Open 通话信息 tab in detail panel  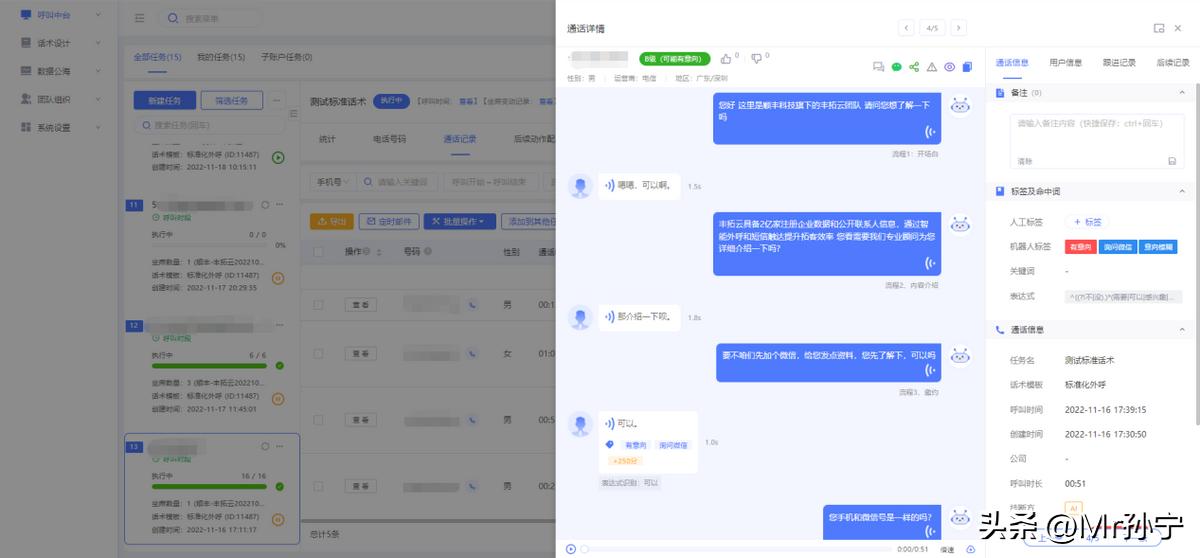(x=1012, y=62)
